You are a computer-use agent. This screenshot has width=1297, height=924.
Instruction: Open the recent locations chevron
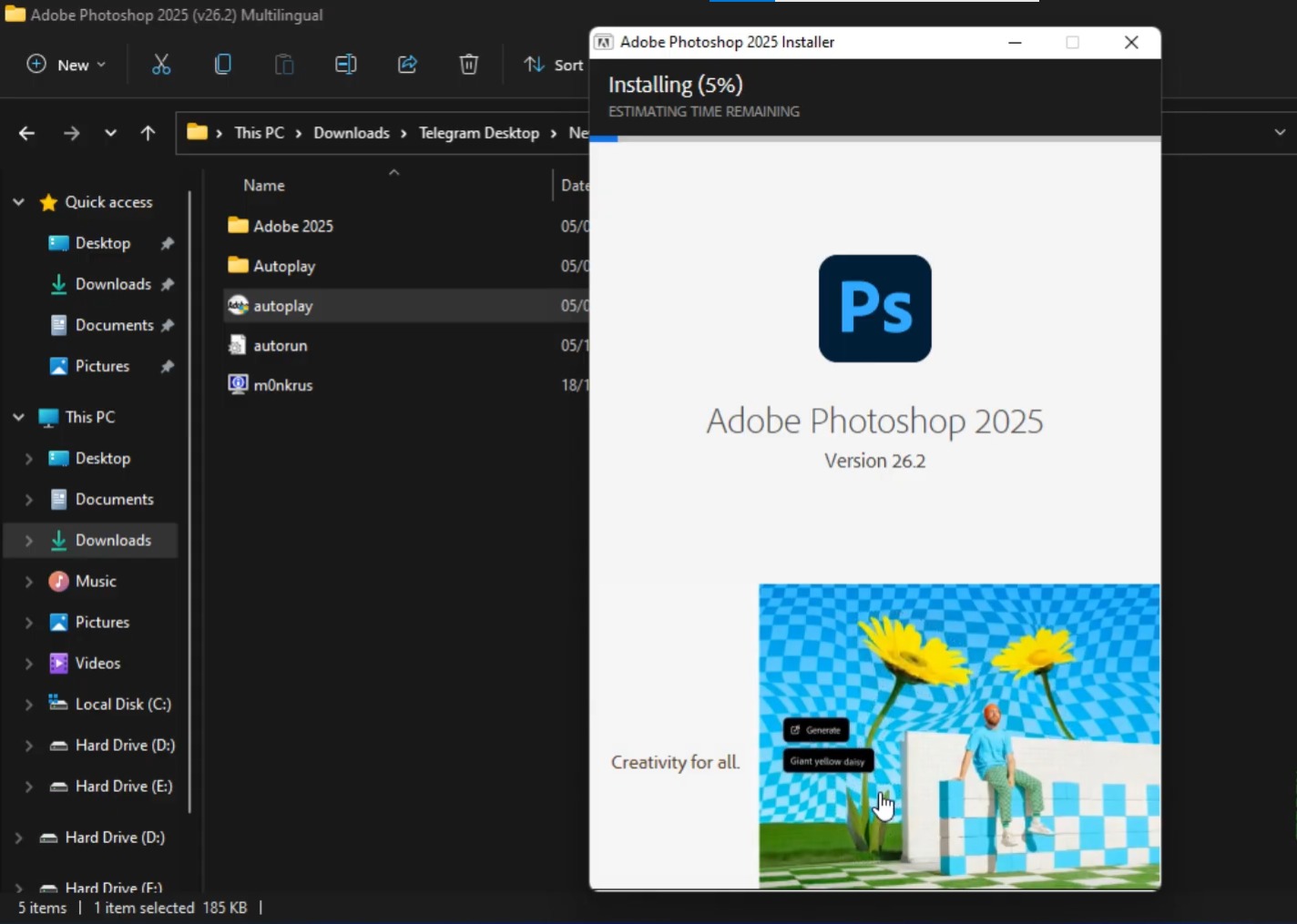pyautogui.click(x=110, y=133)
